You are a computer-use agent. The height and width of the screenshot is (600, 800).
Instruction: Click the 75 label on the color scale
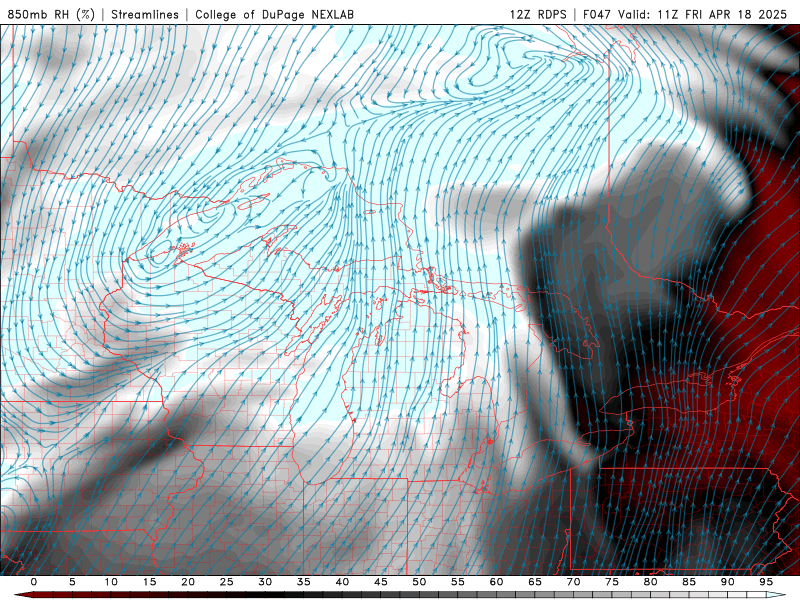coord(612,582)
